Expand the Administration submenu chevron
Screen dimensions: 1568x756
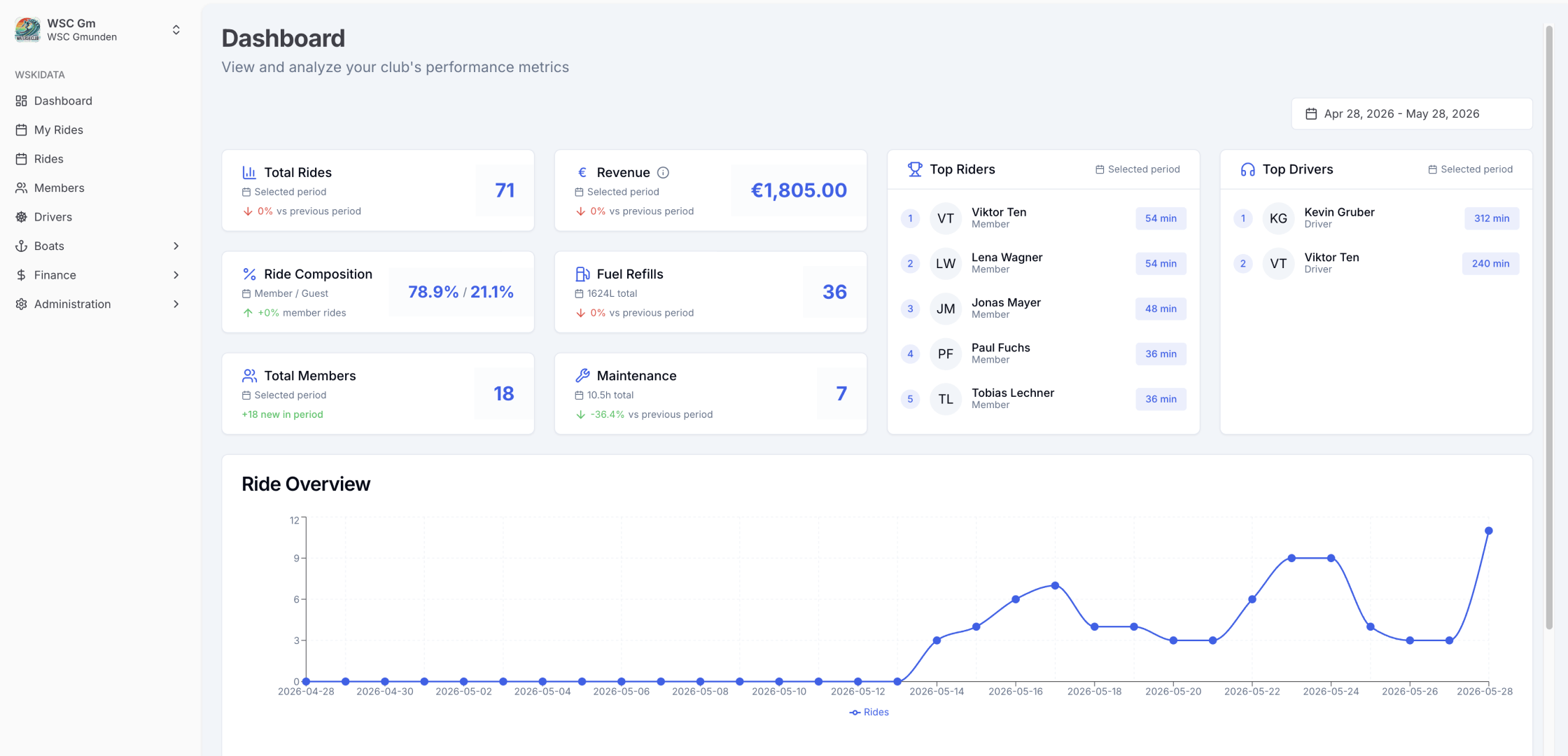click(176, 304)
